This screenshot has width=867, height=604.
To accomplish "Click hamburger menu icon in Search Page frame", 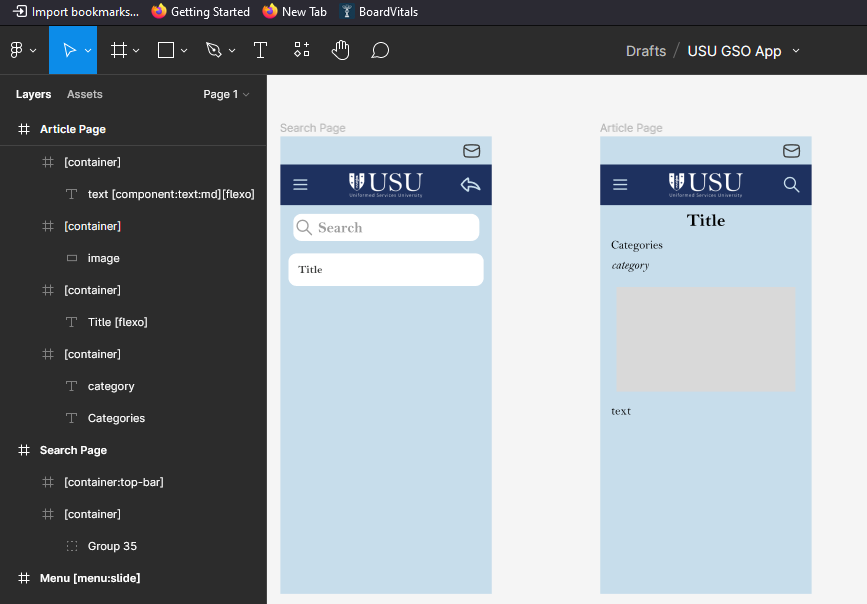I will pyautogui.click(x=300, y=184).
